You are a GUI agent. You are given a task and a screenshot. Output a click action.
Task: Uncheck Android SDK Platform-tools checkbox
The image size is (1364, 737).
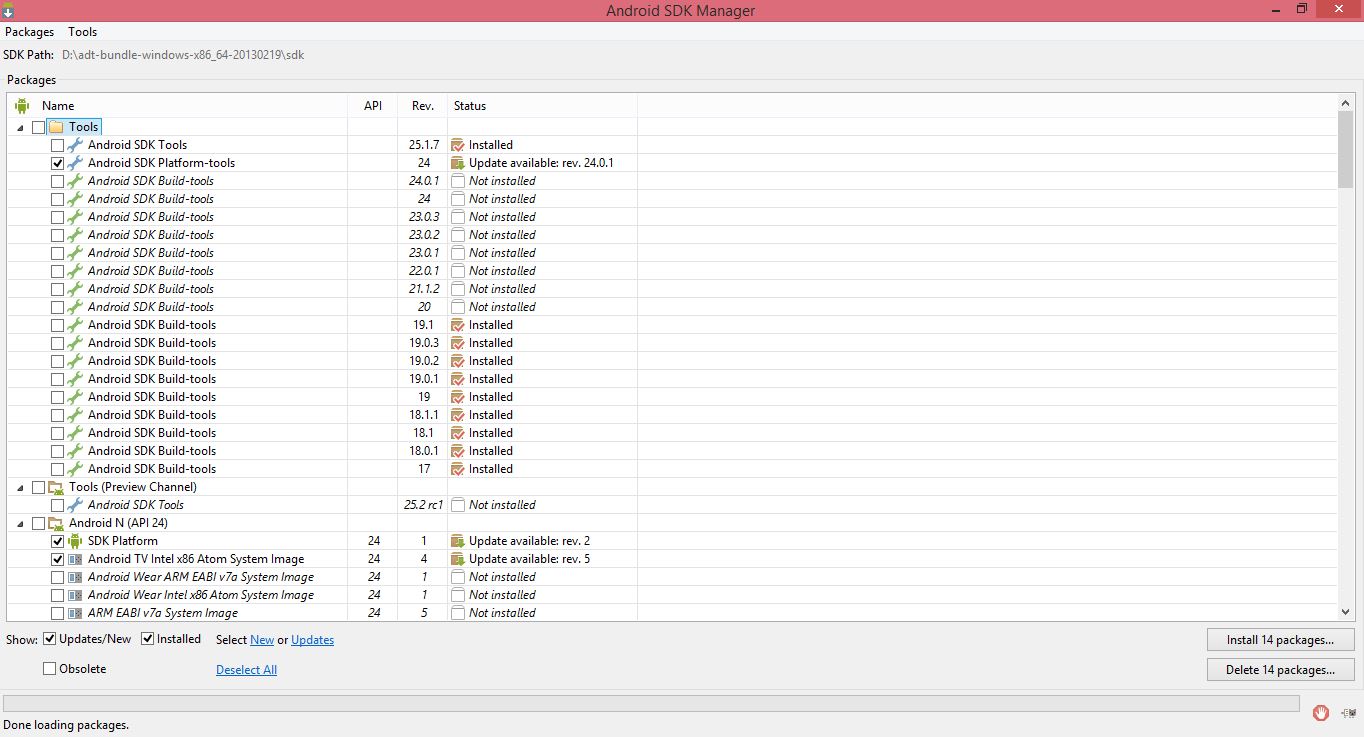coord(57,163)
